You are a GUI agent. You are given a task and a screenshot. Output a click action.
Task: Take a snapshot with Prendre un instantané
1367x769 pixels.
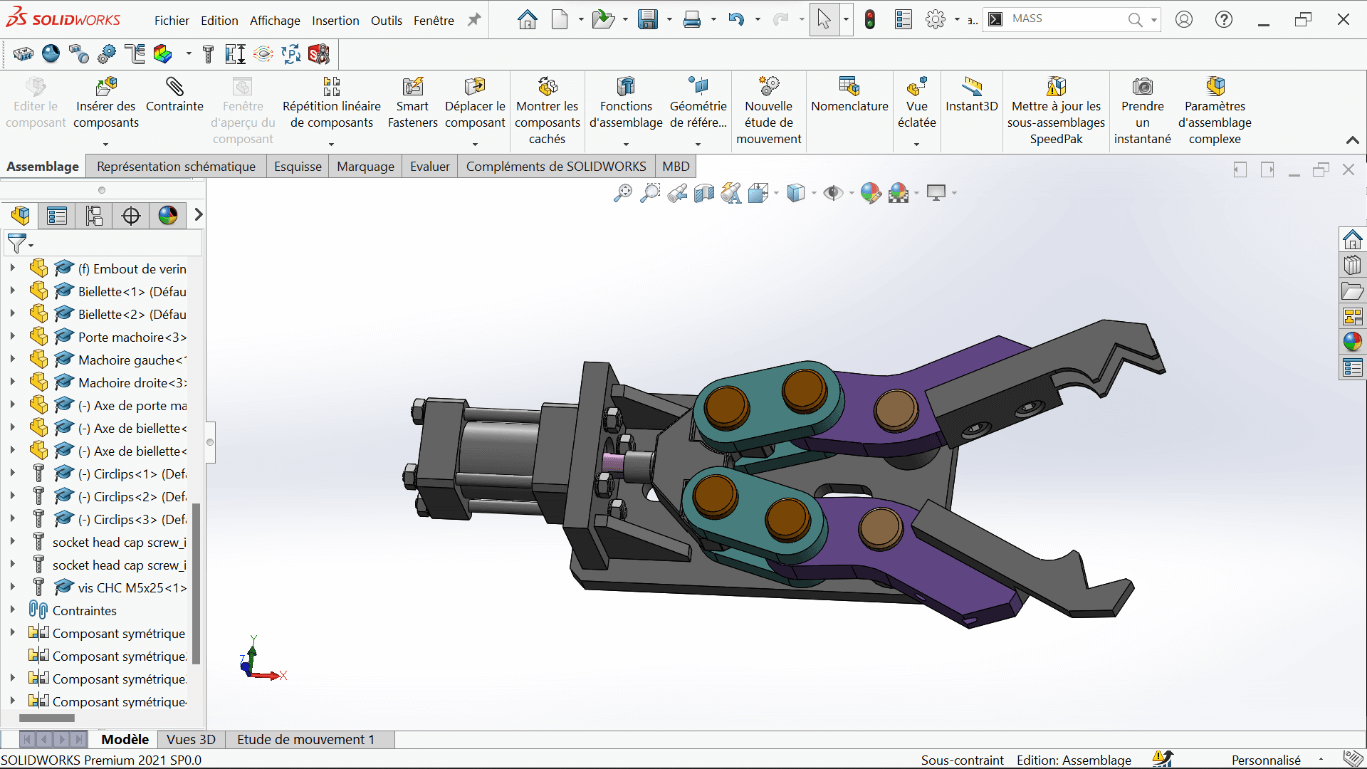[1142, 87]
